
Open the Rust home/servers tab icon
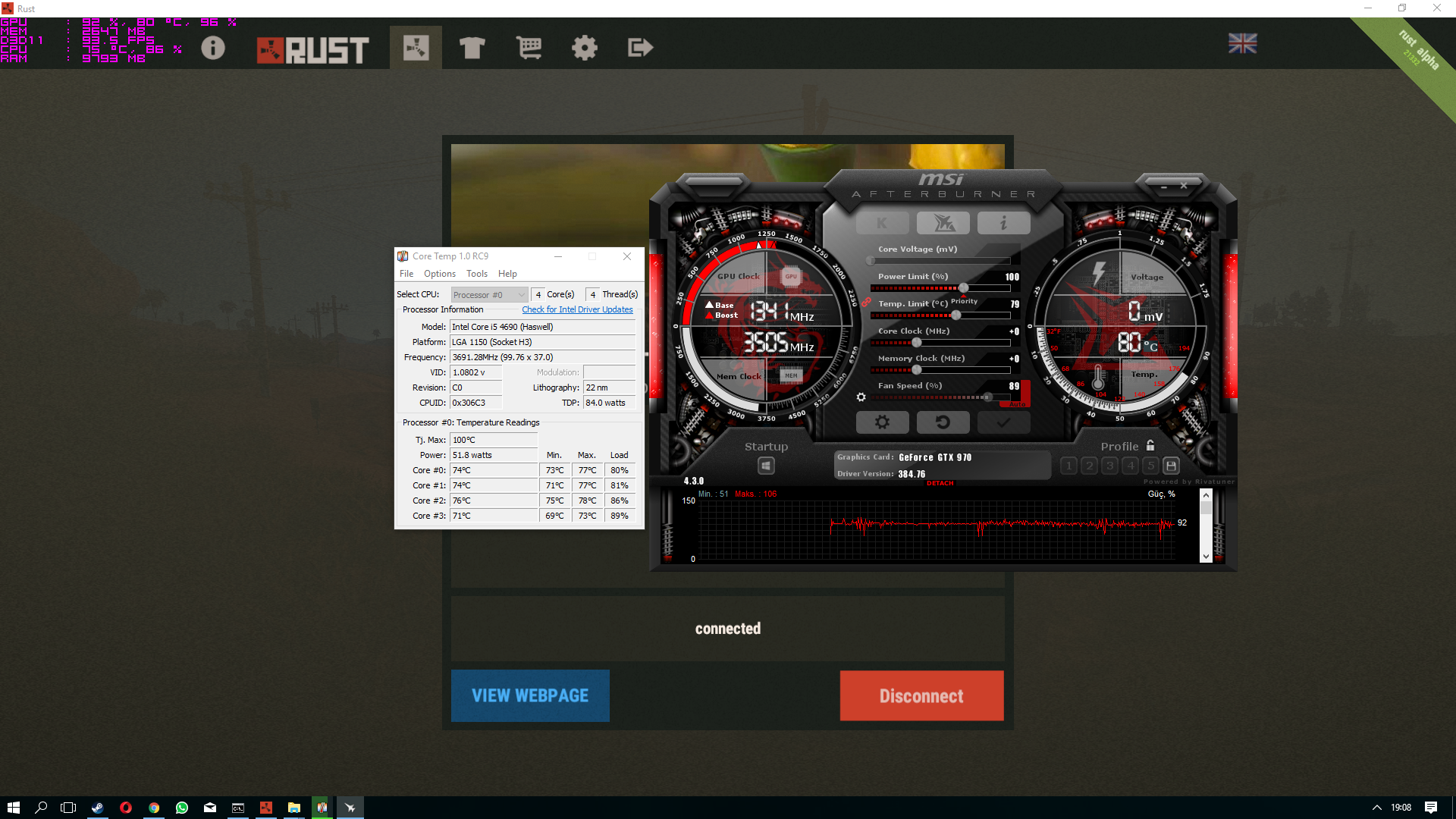coord(416,48)
